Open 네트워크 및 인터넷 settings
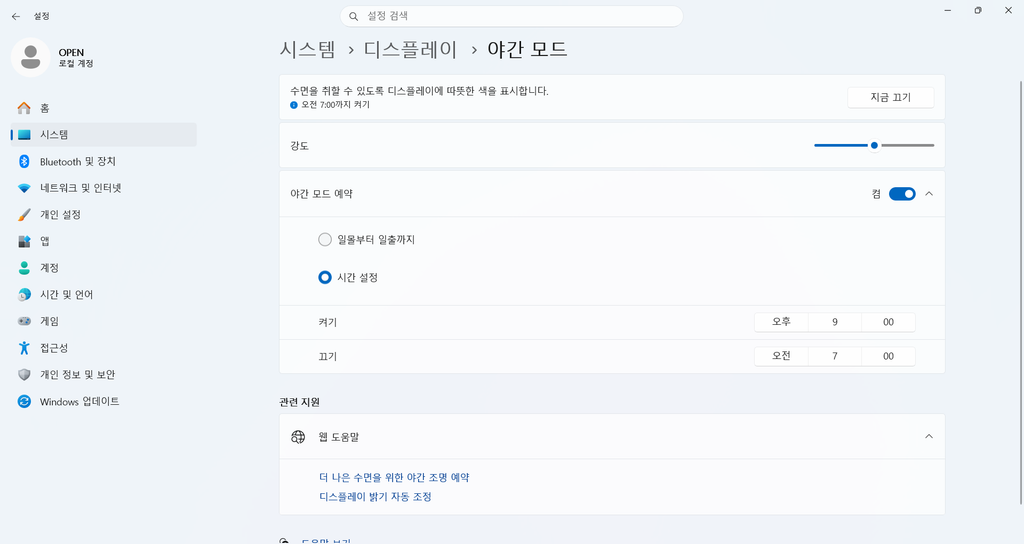Image resolution: width=1024 pixels, height=544 pixels. (103, 188)
